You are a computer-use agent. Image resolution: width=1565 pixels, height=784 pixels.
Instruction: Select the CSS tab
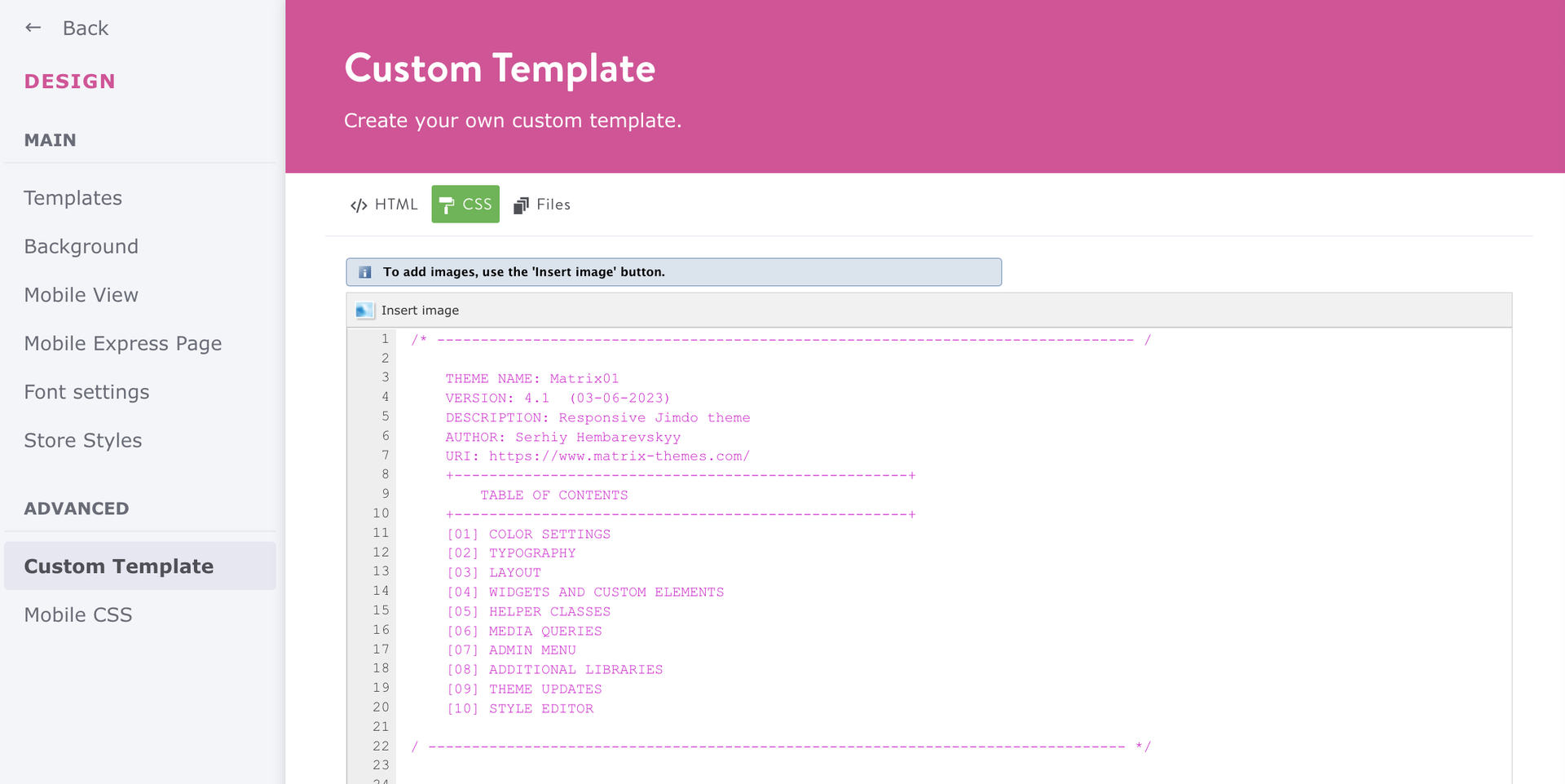(465, 204)
